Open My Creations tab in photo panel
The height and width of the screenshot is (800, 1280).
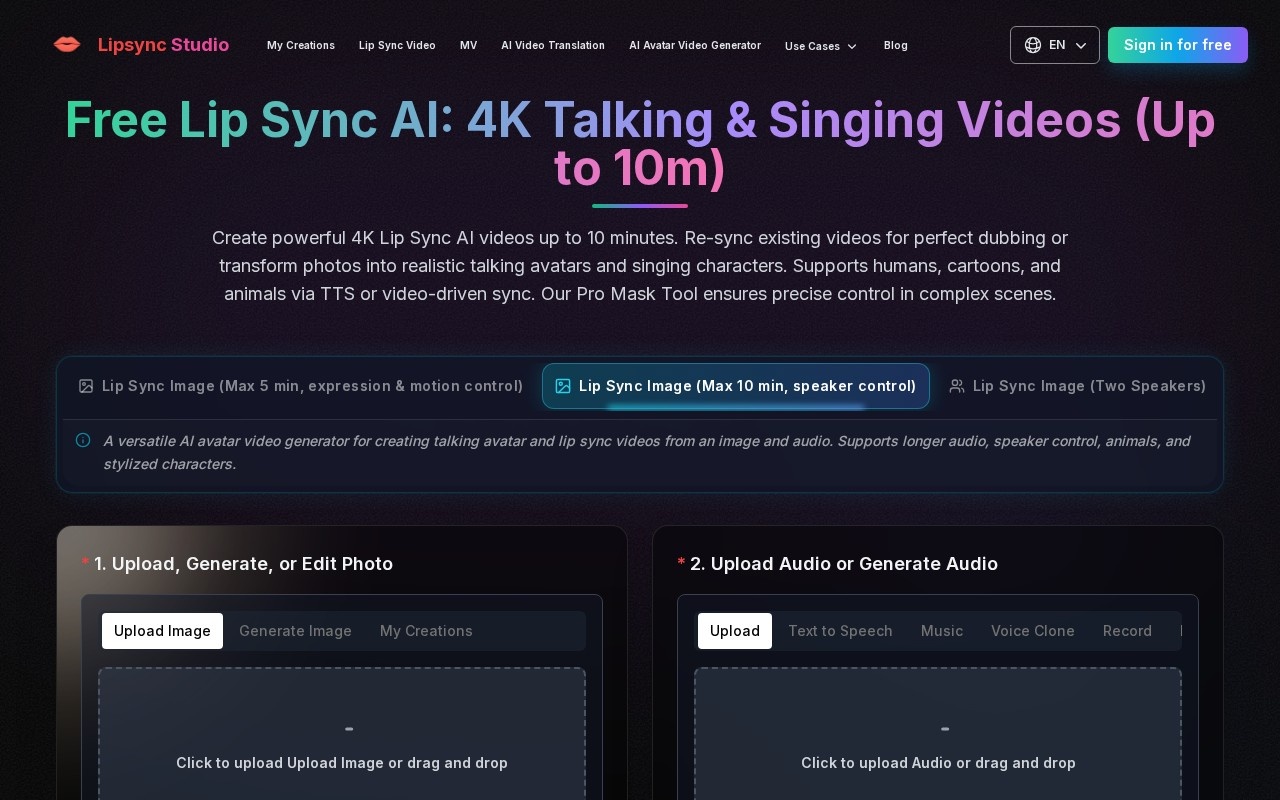426,631
